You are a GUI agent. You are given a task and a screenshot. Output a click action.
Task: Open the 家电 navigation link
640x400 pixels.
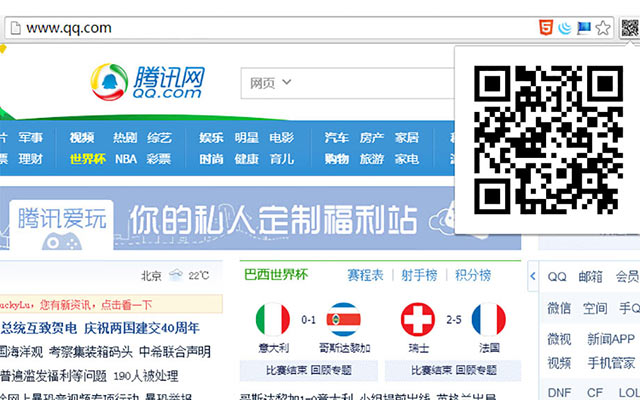pos(407,159)
